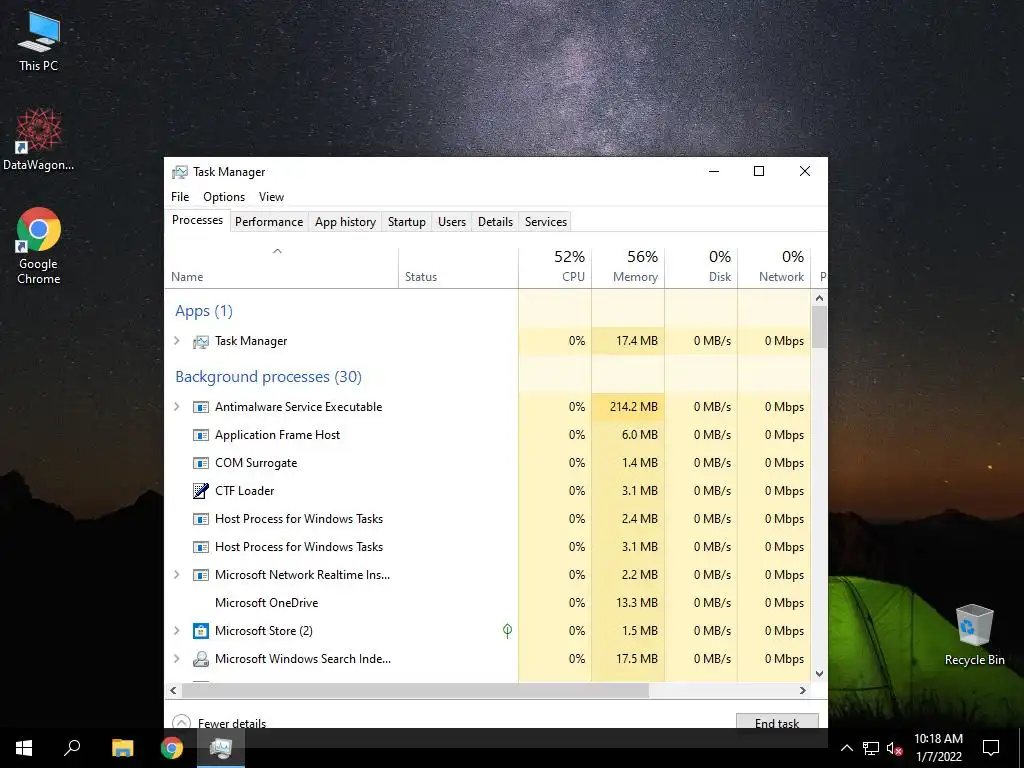Click horizontal scrollbar right arrow
Image resolution: width=1024 pixels, height=768 pixels.
[803, 690]
